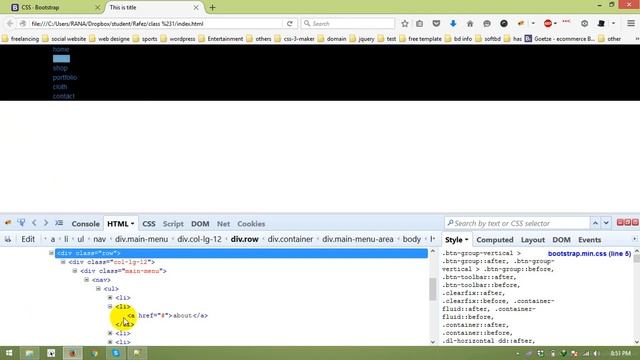Click the break on mutate icon left of Edit
Viewport: 640px width, 360px height.
[8, 239]
